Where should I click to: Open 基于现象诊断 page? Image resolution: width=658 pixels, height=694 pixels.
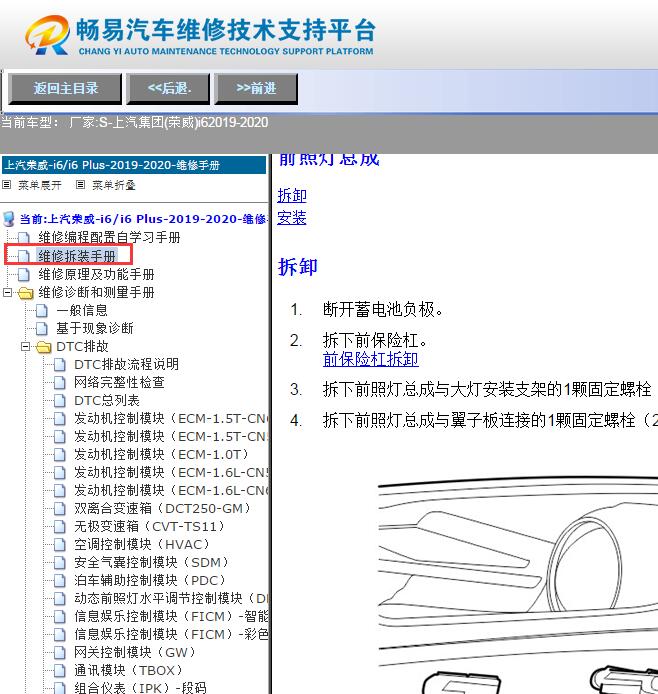[95, 328]
